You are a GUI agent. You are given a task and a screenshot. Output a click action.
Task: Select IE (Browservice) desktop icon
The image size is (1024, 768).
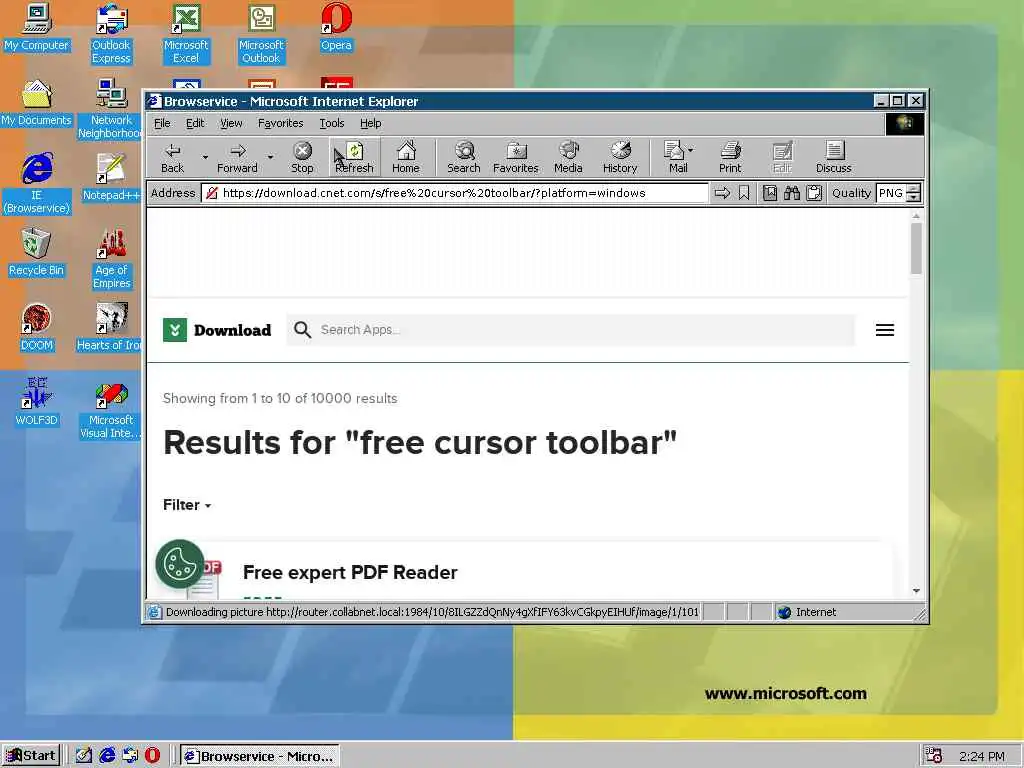[36, 184]
